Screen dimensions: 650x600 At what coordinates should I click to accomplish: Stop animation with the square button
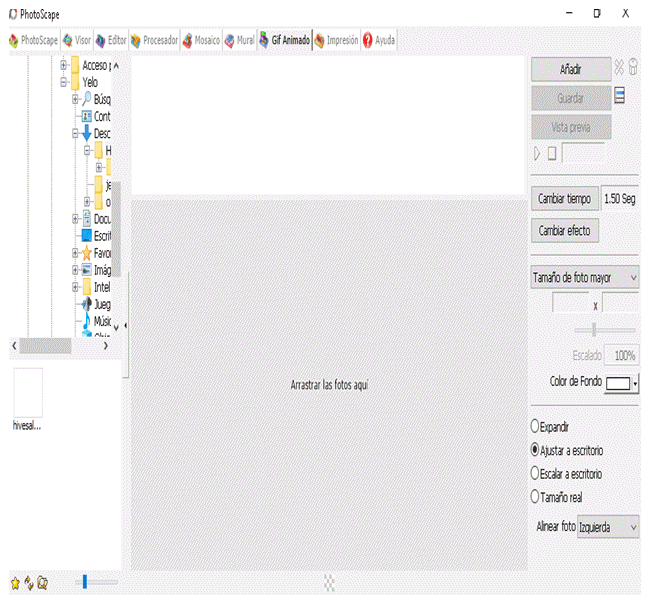552,154
